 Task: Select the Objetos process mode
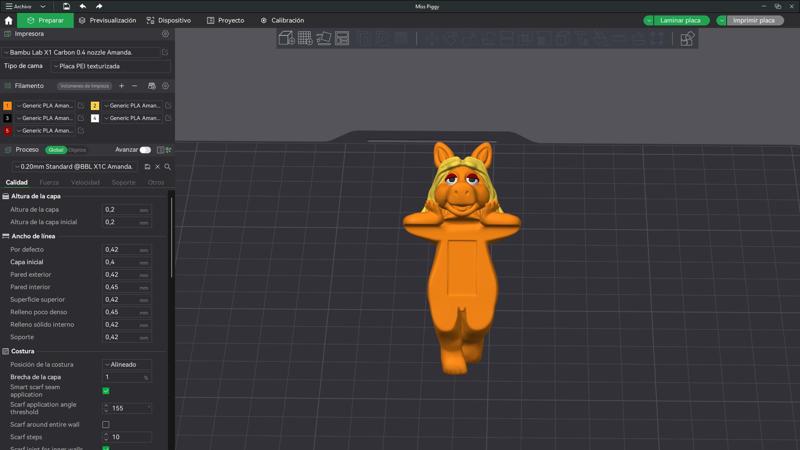pyautogui.click(x=78, y=150)
